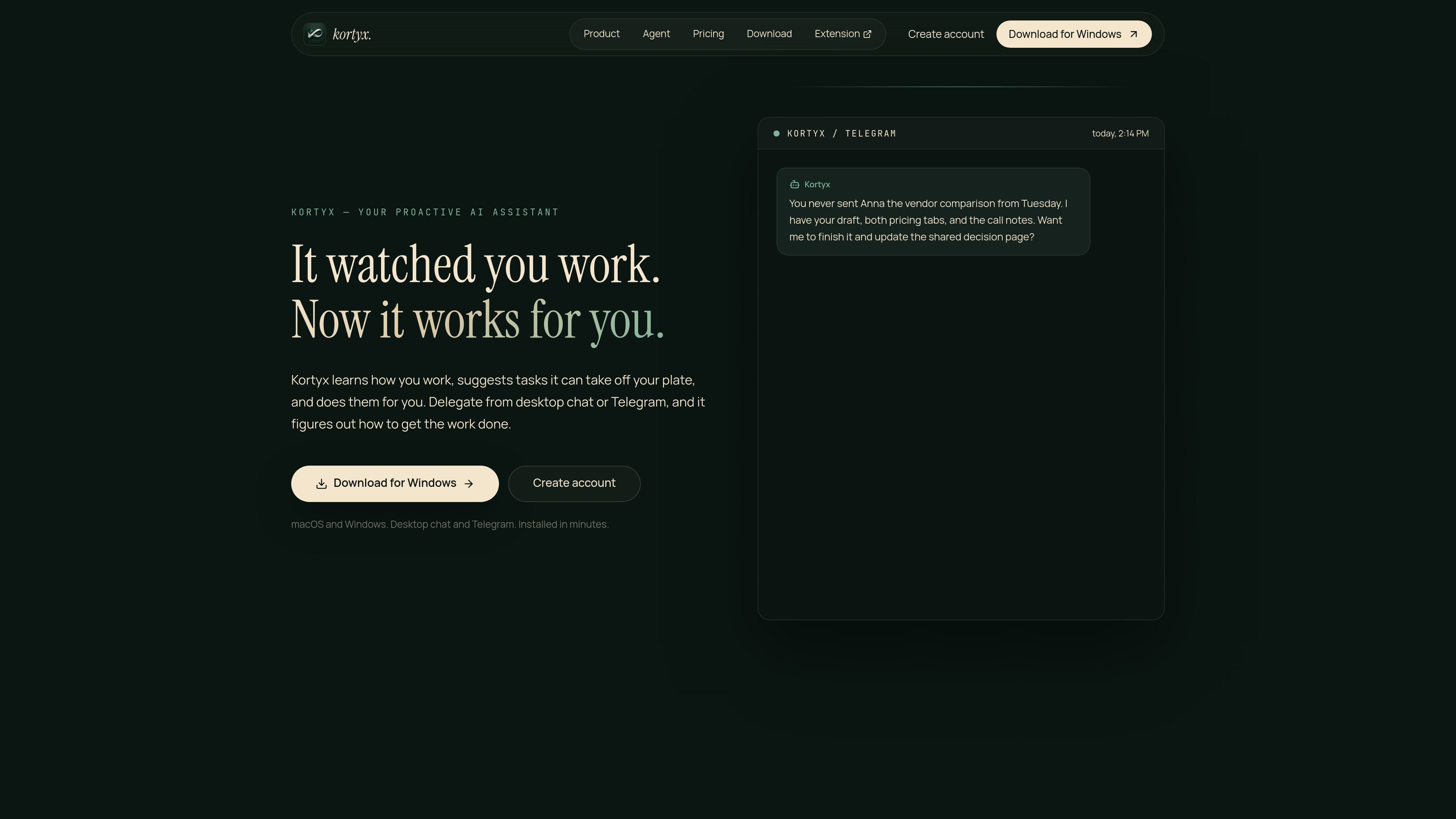Screen dimensions: 1456x819
Task: Click the 'today, 2:14 PM' timestamp
Action: (1120, 133)
